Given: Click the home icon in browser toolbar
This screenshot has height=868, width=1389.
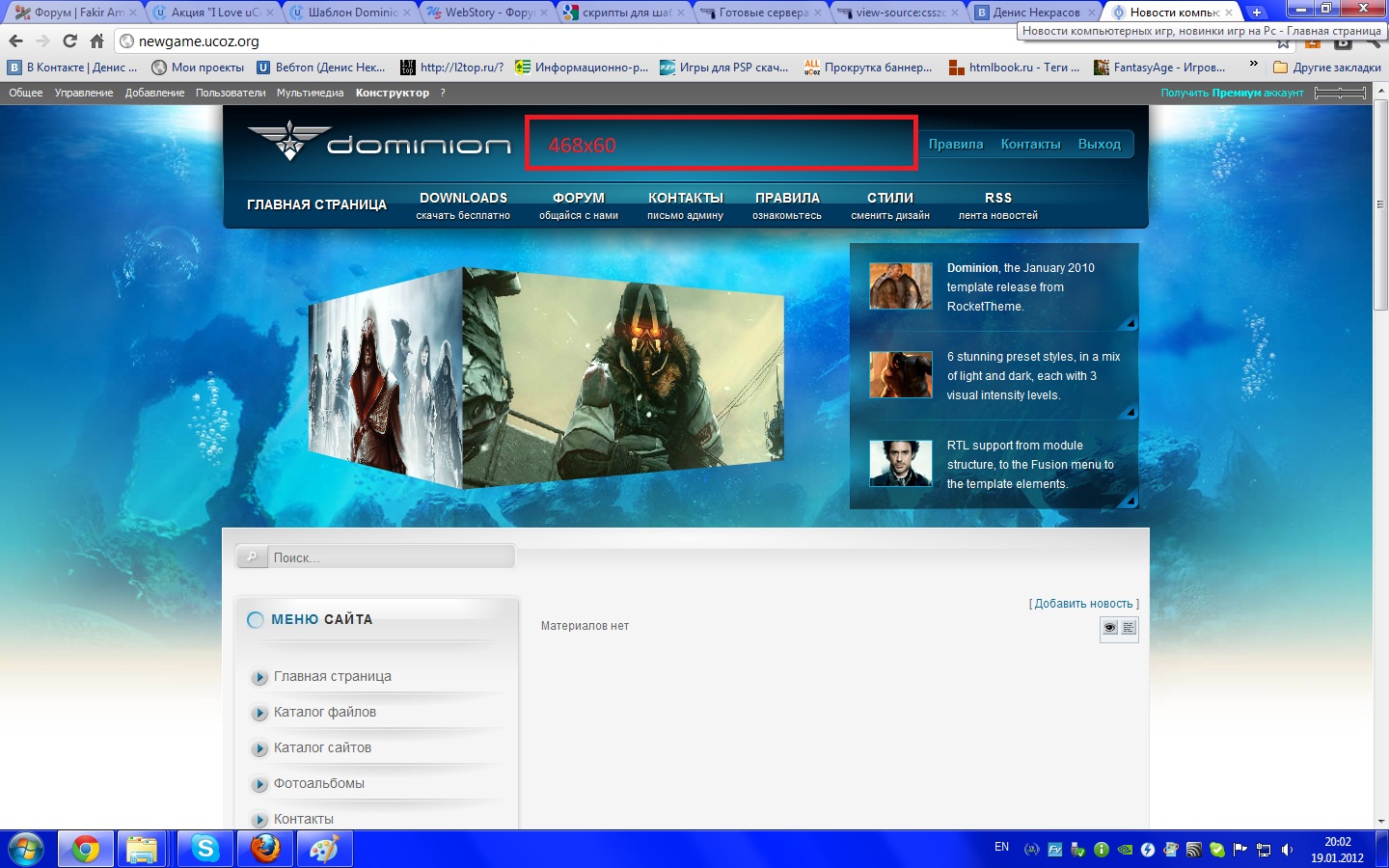Looking at the screenshot, I should point(96,41).
